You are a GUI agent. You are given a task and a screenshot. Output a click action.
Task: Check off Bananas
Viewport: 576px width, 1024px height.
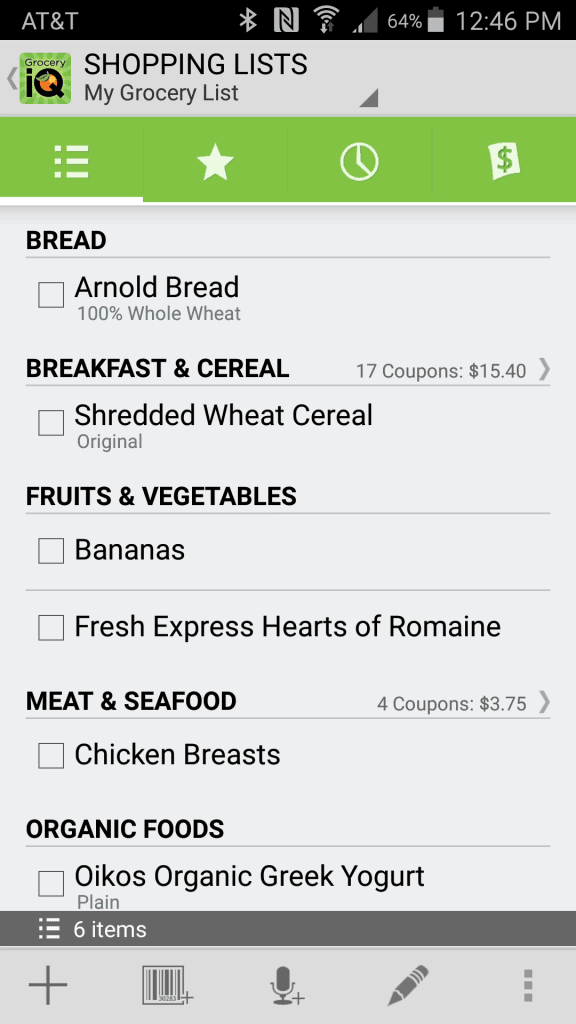coord(51,551)
